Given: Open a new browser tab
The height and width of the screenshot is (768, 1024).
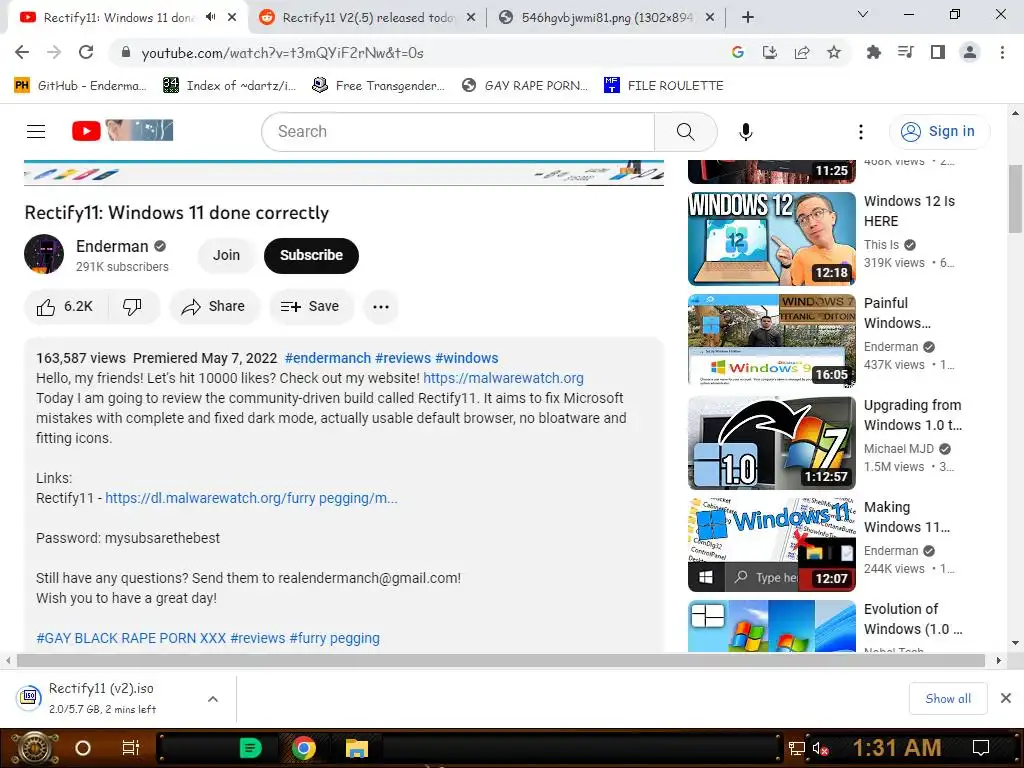Looking at the screenshot, I should (748, 18).
